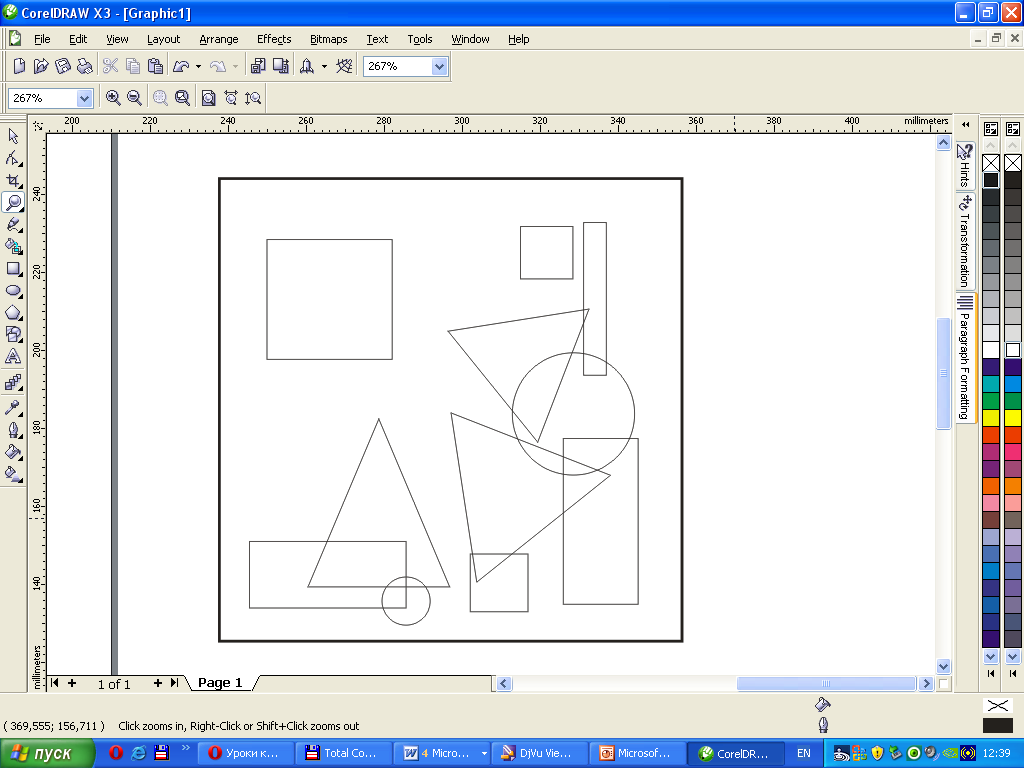The image size is (1024, 768).
Task: Switch to DjVu Viewer taskbar button
Action: (x=538, y=753)
